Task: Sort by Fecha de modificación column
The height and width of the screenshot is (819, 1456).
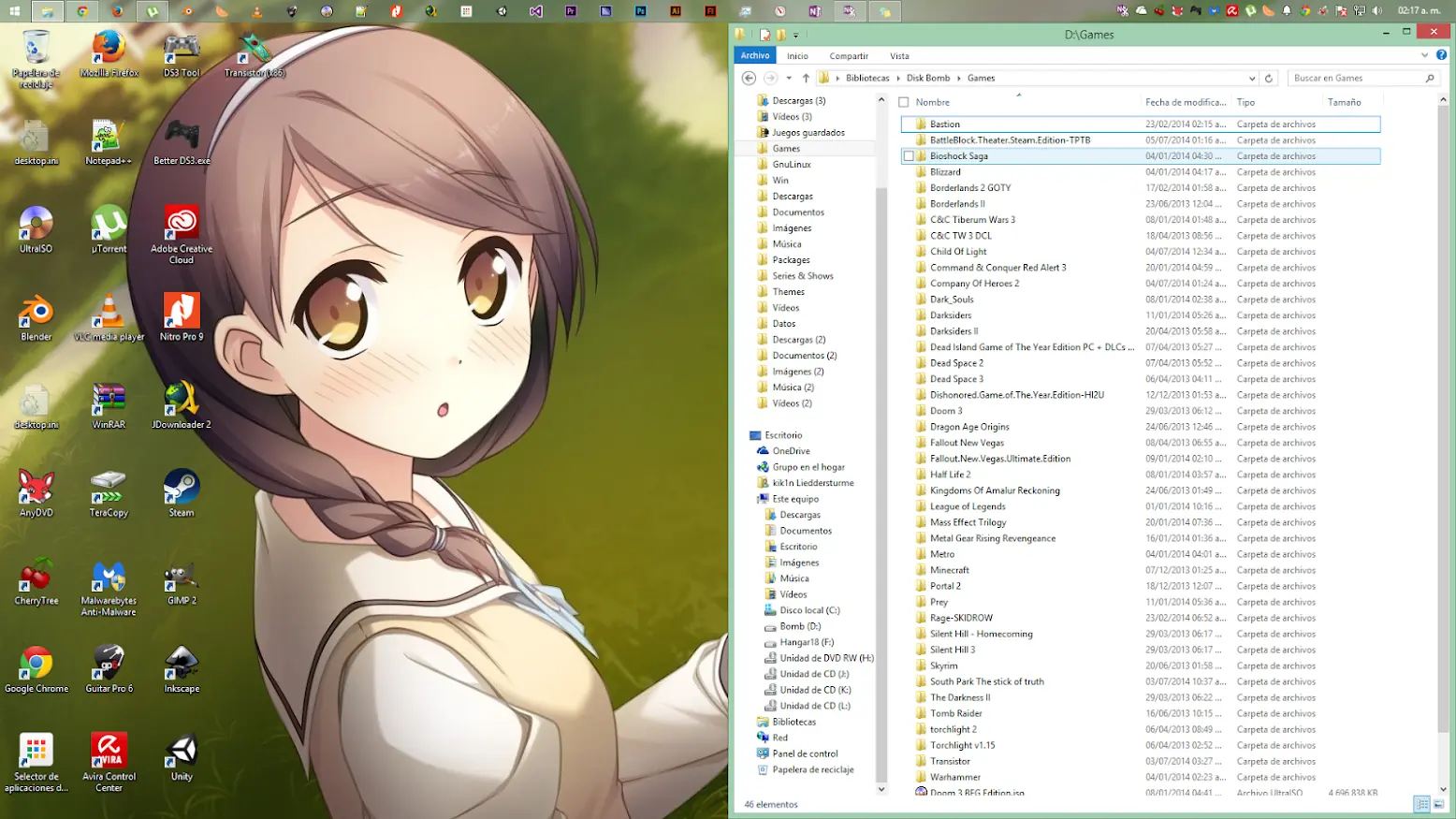Action: (1186, 102)
